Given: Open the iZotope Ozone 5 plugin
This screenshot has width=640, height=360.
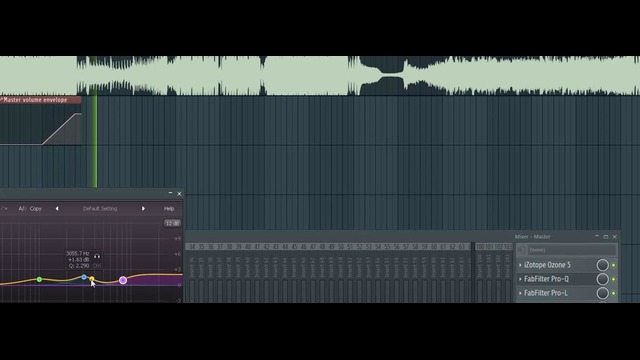Looking at the screenshot, I should point(547,265).
